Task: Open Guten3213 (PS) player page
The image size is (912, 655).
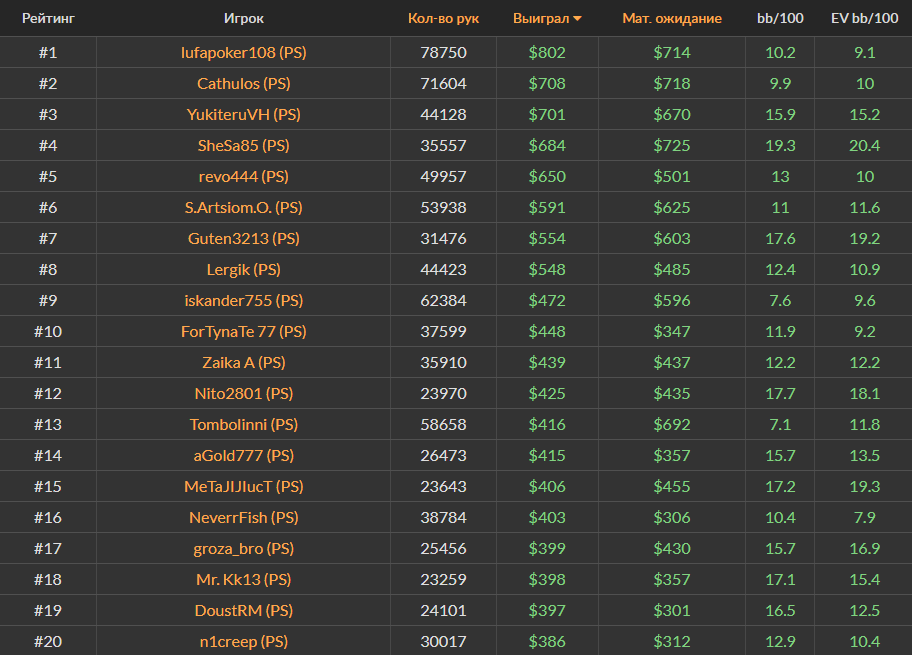Action: coord(244,239)
